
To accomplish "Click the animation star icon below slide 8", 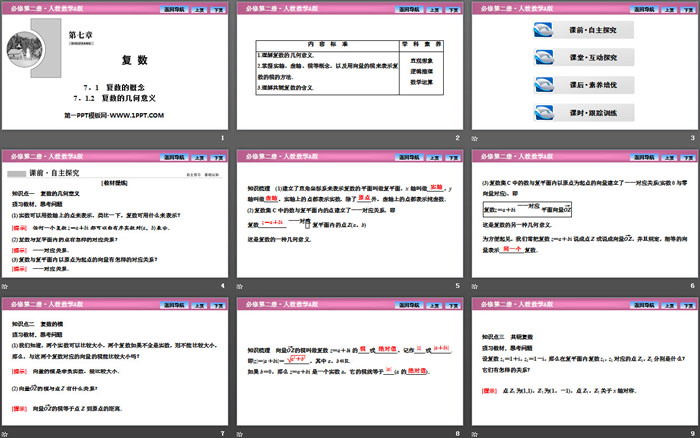I will [x=240, y=434].
